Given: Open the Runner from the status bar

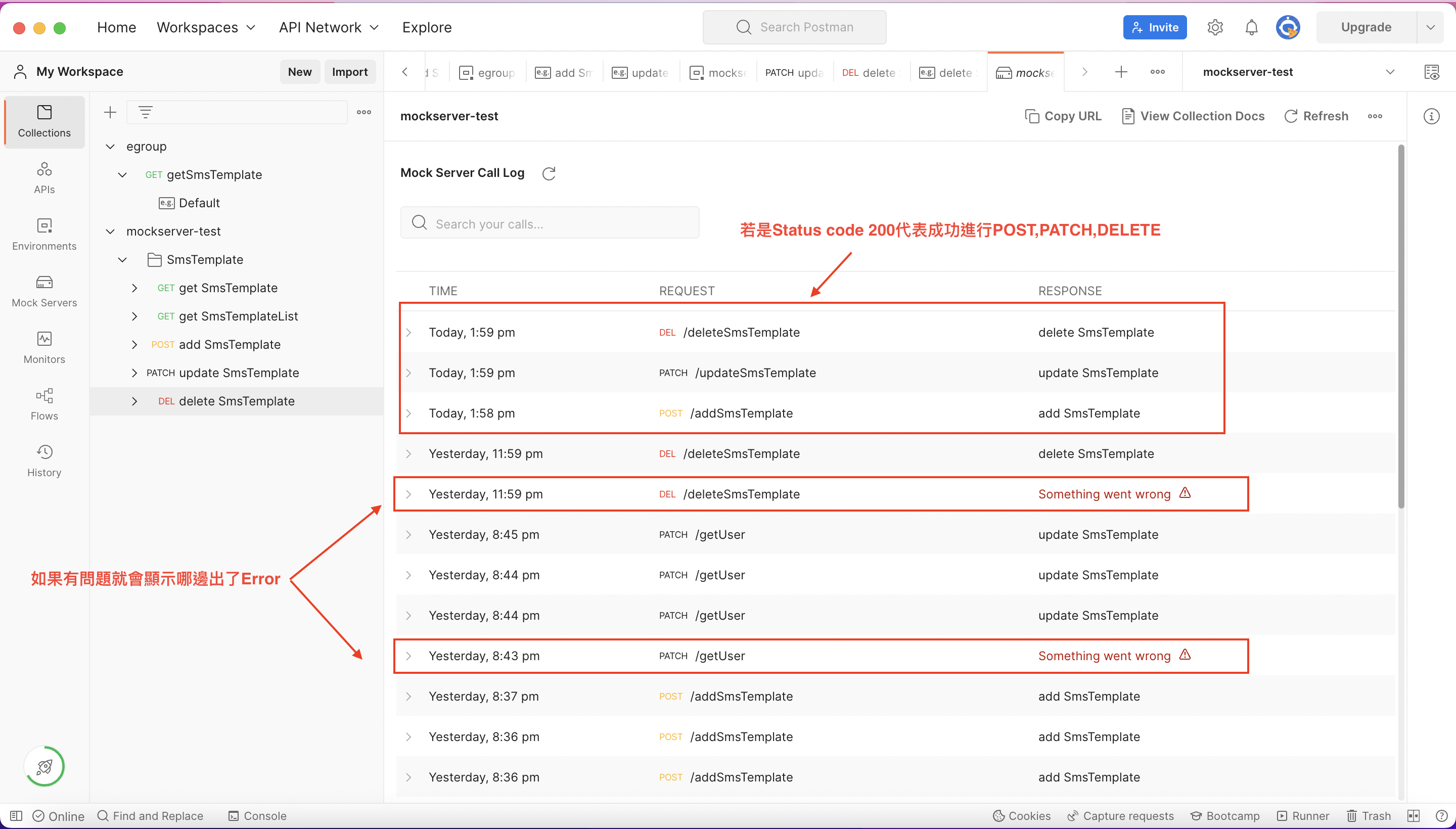Looking at the screenshot, I should tap(1303, 815).
